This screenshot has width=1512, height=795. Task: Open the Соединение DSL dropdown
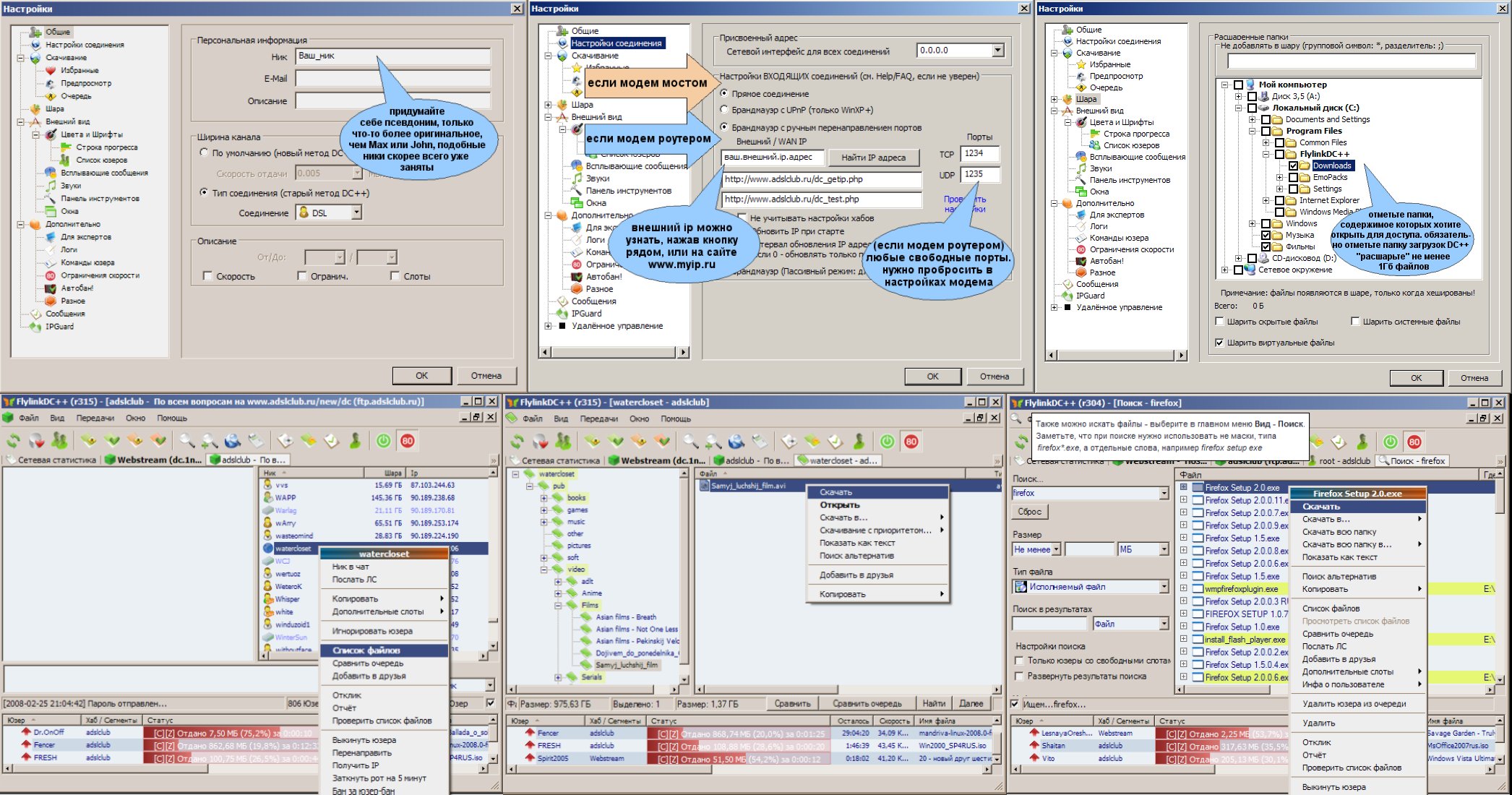pos(356,212)
